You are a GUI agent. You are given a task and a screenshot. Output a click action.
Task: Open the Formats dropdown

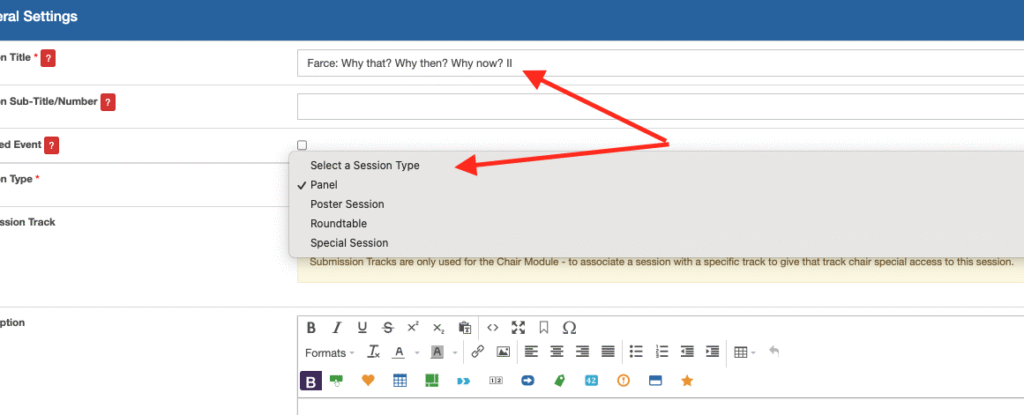[x=329, y=353]
